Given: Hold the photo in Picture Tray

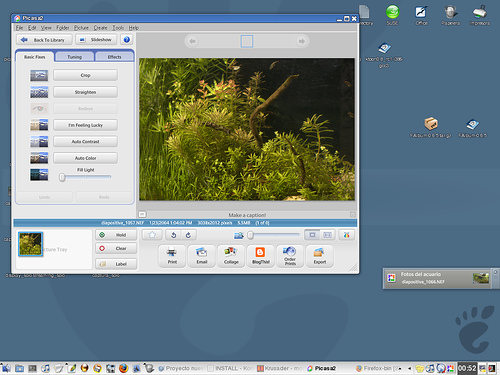Looking at the screenshot, I should point(116,235).
